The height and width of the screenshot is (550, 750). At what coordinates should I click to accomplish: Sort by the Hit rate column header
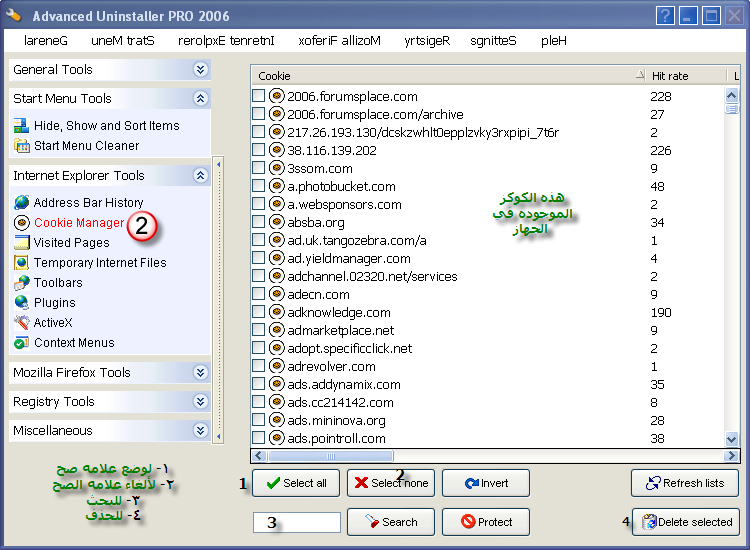click(686, 76)
